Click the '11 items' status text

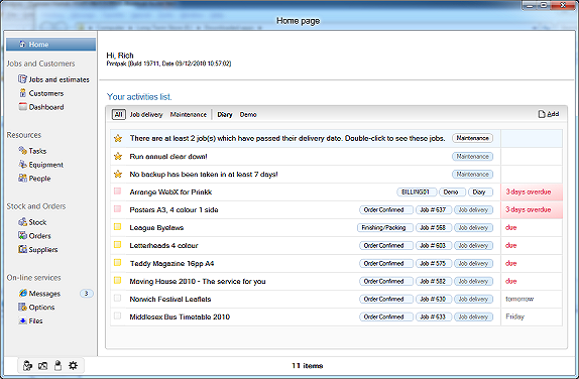click(x=307, y=366)
